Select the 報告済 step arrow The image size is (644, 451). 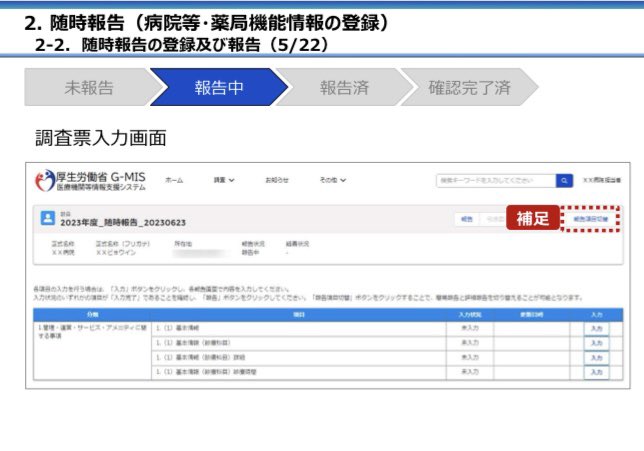pos(344,87)
